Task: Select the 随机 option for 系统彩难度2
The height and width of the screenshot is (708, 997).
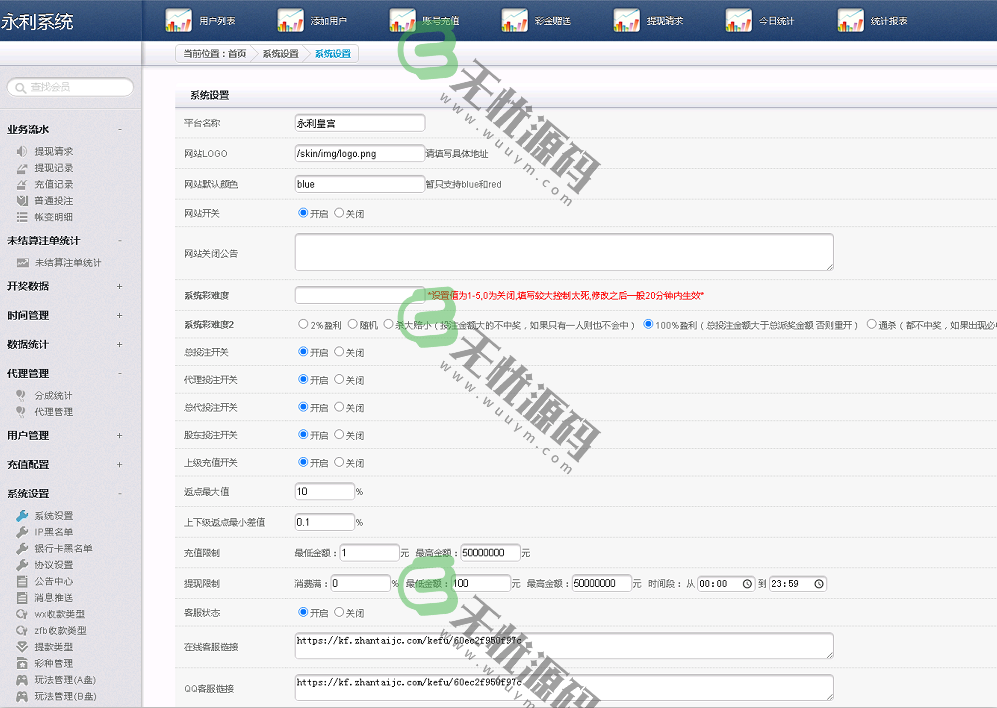Action: tap(353, 324)
